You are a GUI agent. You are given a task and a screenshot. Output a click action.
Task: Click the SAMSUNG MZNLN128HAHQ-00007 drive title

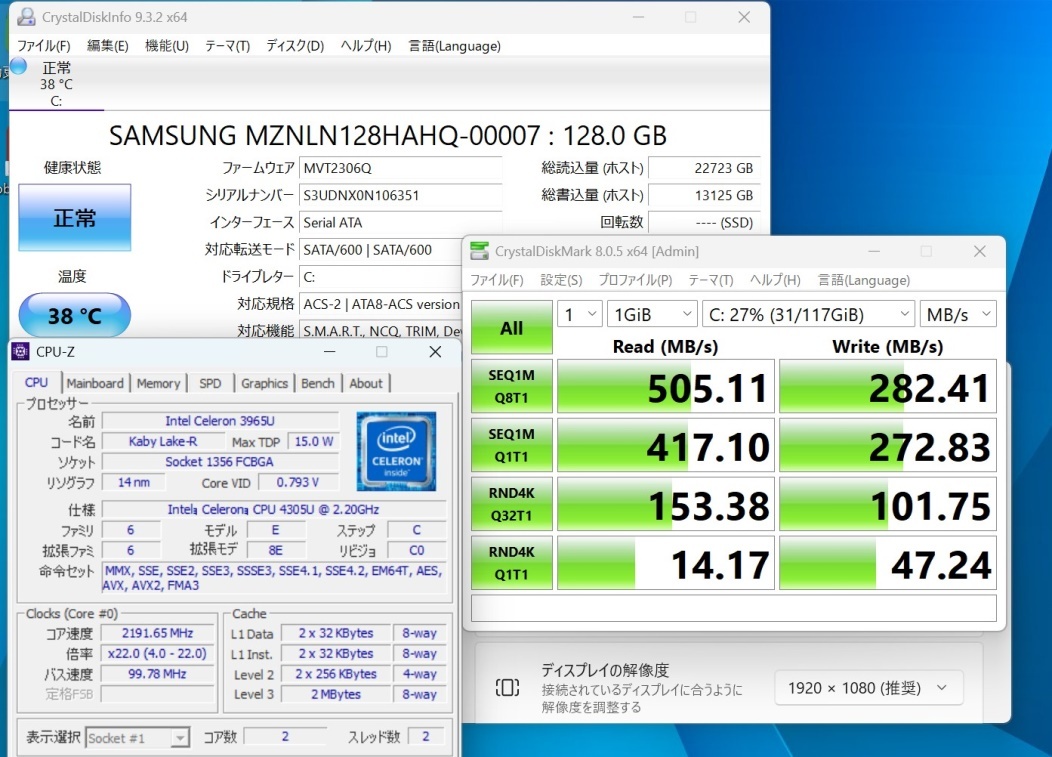[388, 136]
